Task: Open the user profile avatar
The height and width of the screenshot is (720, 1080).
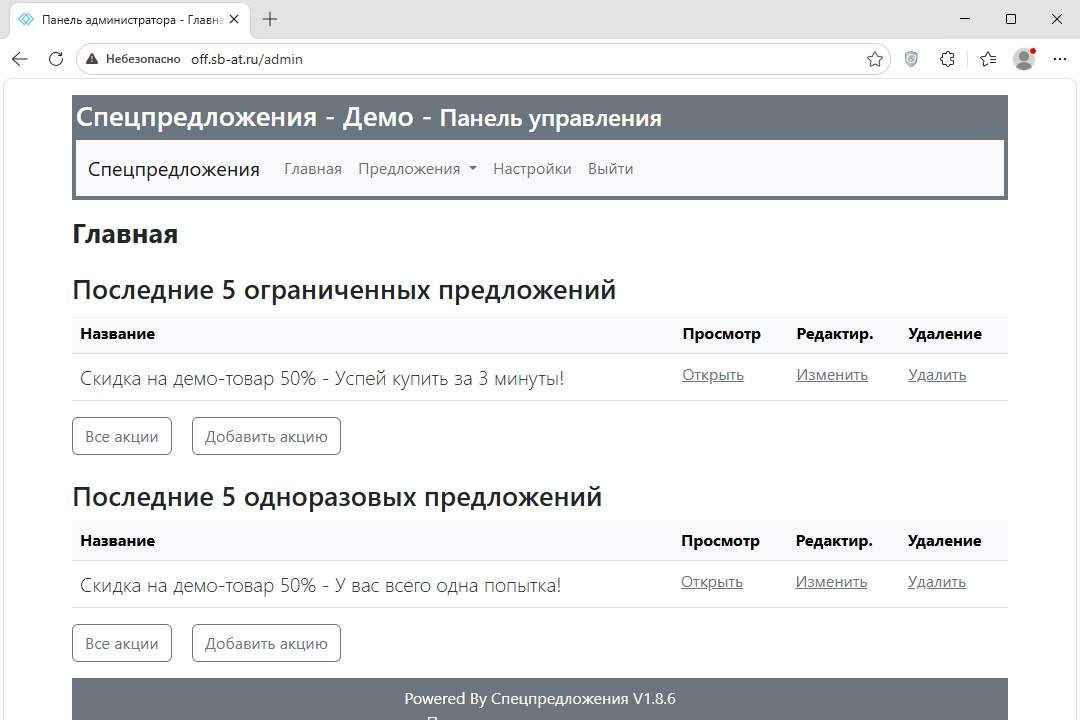Action: [x=1024, y=59]
